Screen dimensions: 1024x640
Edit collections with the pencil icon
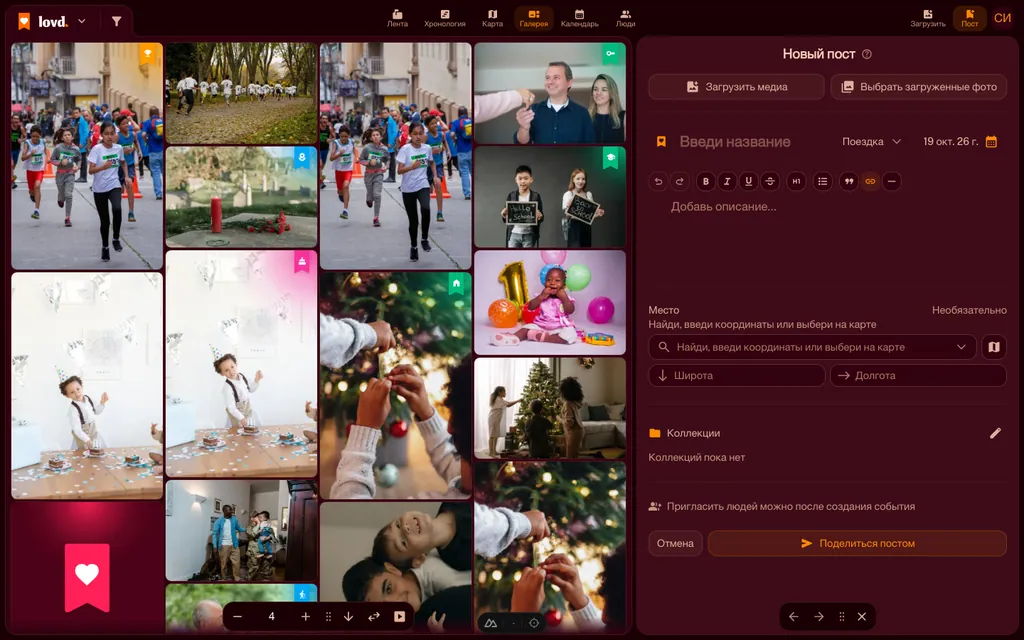pyautogui.click(x=995, y=433)
